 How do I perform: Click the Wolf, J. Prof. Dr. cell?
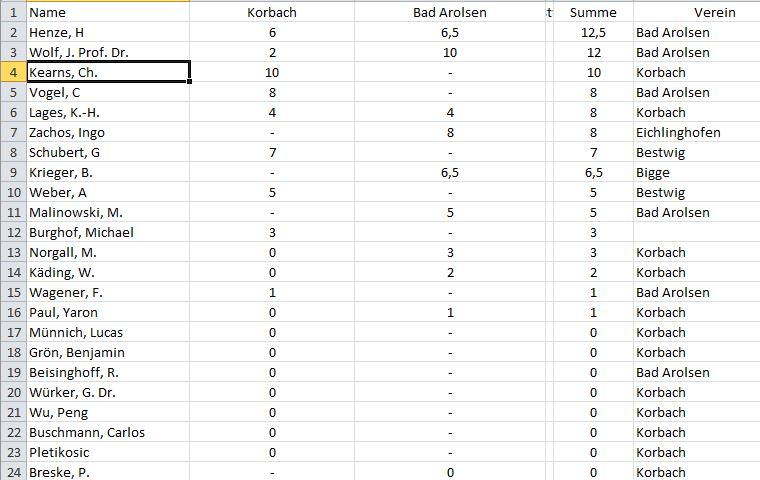click(x=108, y=52)
